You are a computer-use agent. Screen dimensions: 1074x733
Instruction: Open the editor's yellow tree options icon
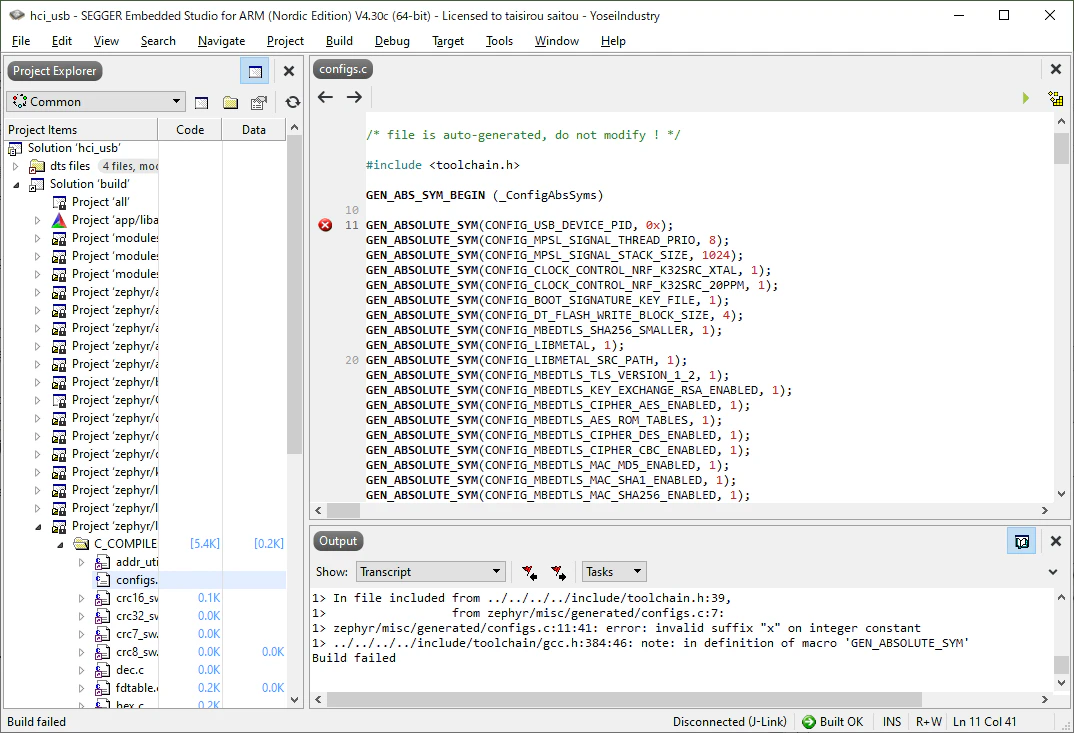tap(1056, 98)
